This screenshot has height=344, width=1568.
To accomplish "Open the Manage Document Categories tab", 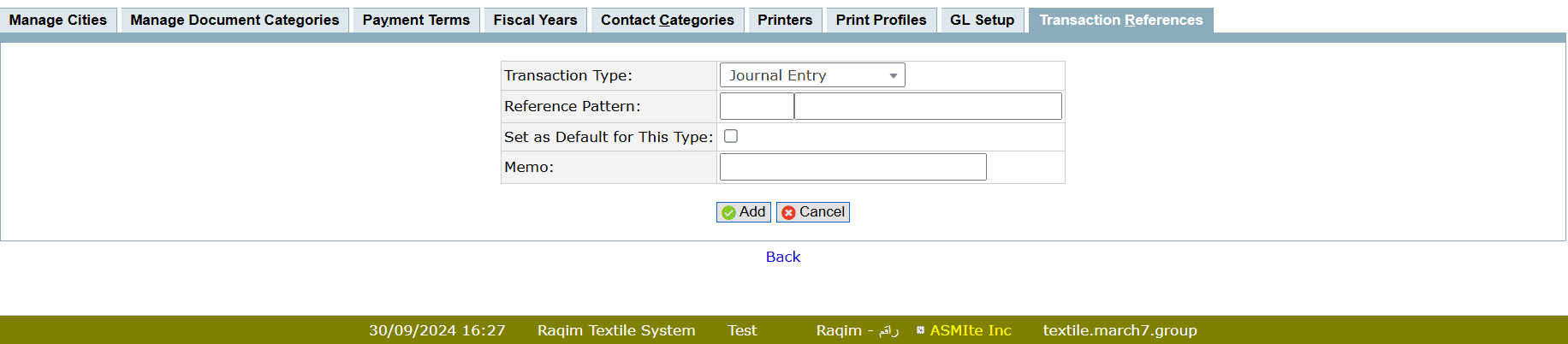I will [235, 20].
